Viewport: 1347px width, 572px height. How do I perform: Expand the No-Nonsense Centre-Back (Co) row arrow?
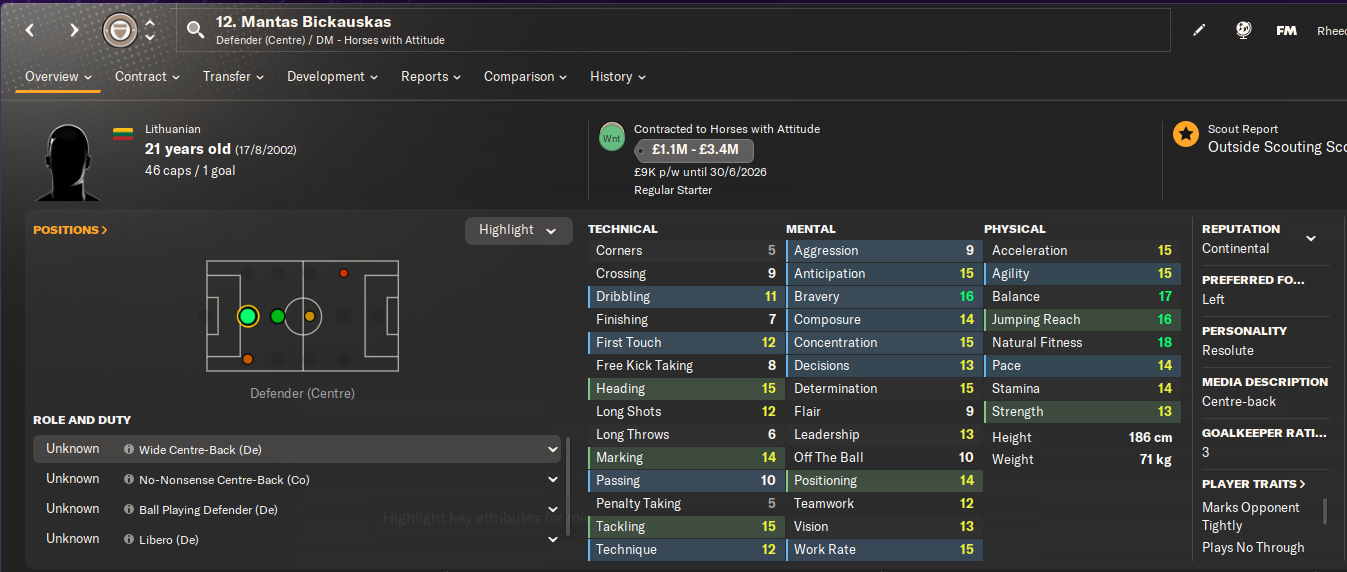coord(553,480)
